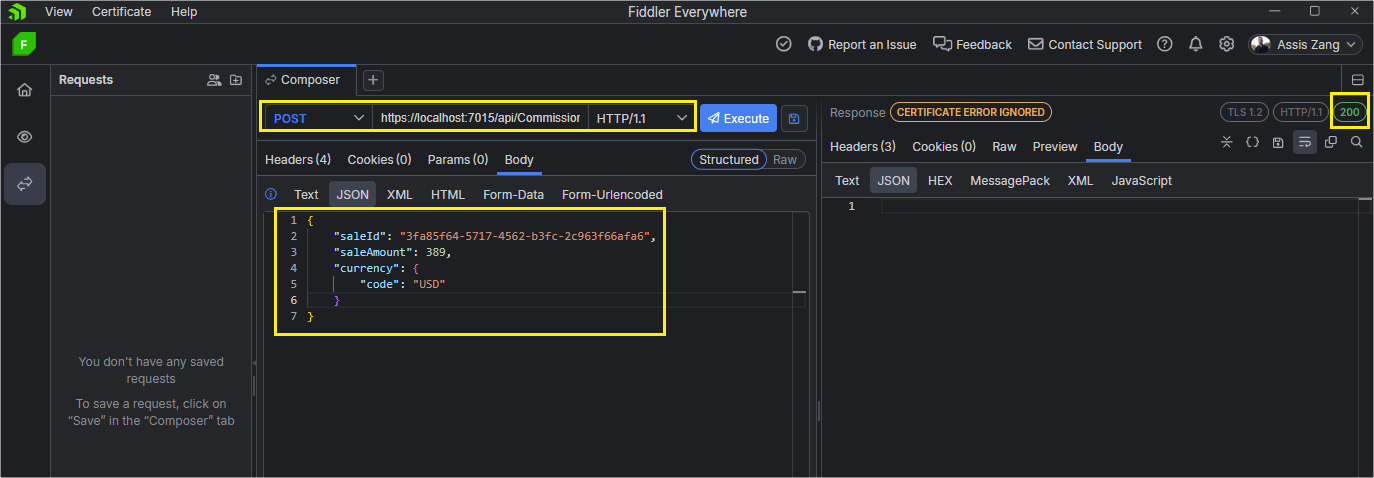
Task: Click the CERTIFICATE ERROR IGNORED badge
Action: [971, 112]
